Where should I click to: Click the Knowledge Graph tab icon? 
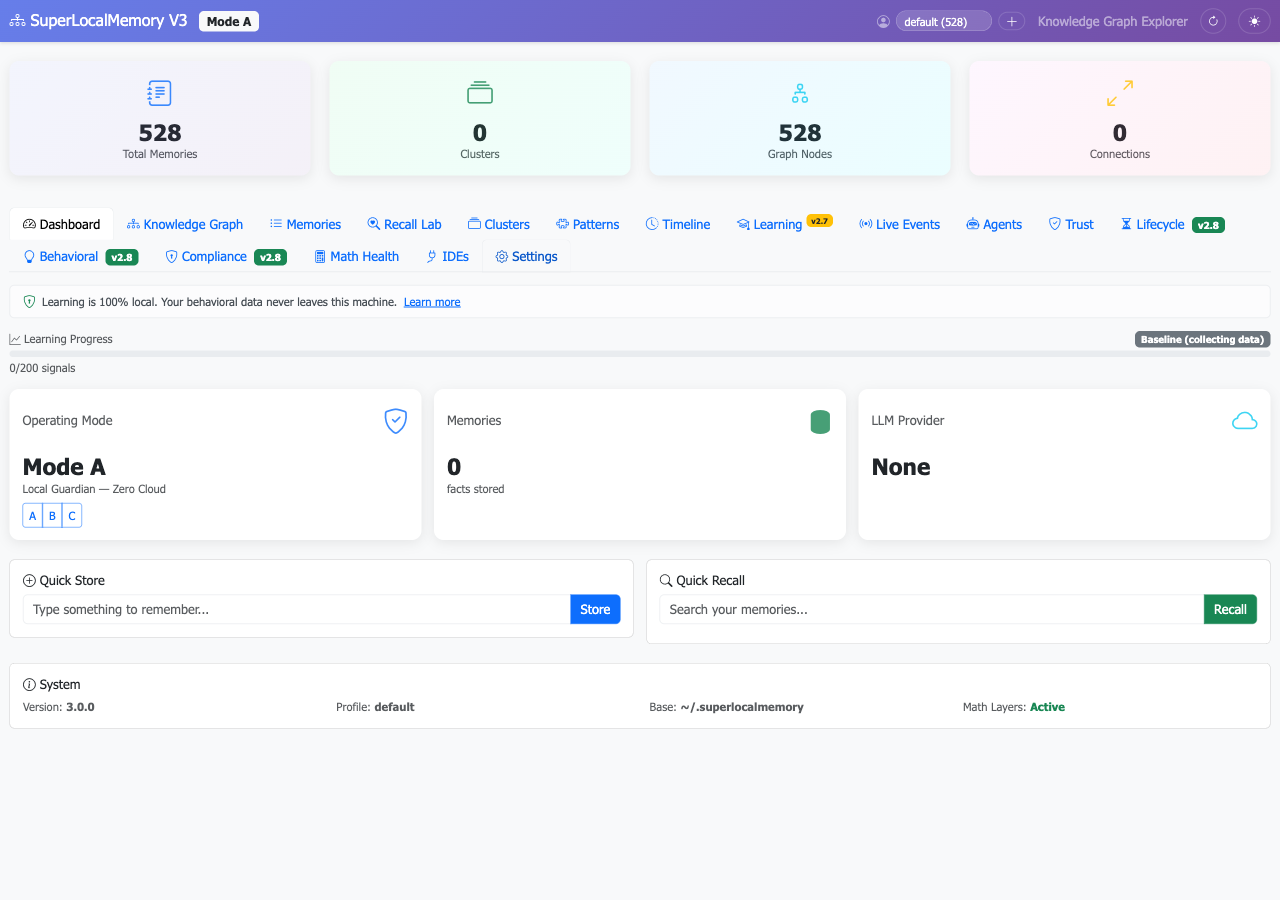click(132, 224)
